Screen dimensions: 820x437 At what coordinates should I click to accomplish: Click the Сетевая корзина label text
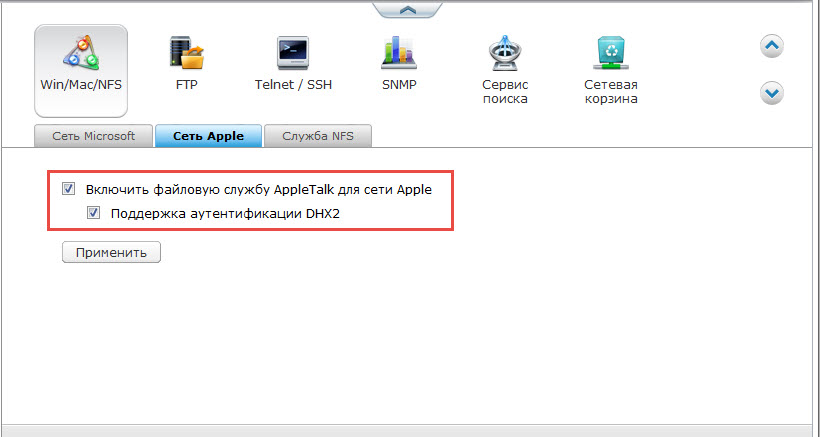point(611,91)
